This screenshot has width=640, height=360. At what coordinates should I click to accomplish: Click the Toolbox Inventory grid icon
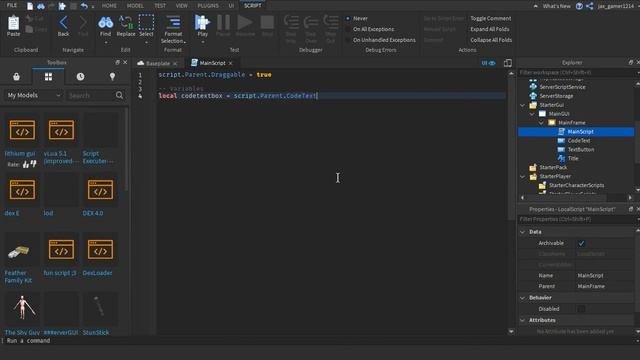click(x=48, y=77)
